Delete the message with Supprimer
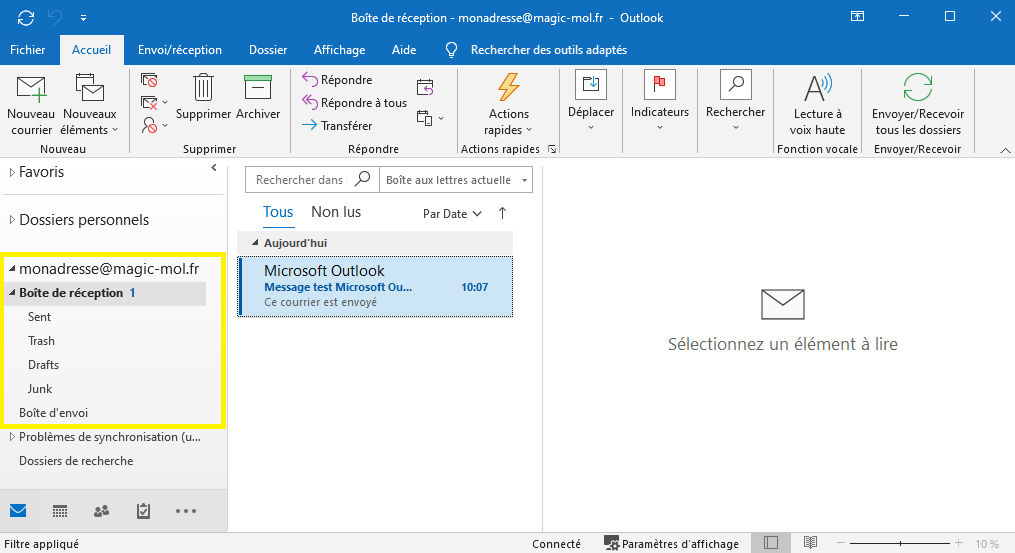 click(203, 97)
